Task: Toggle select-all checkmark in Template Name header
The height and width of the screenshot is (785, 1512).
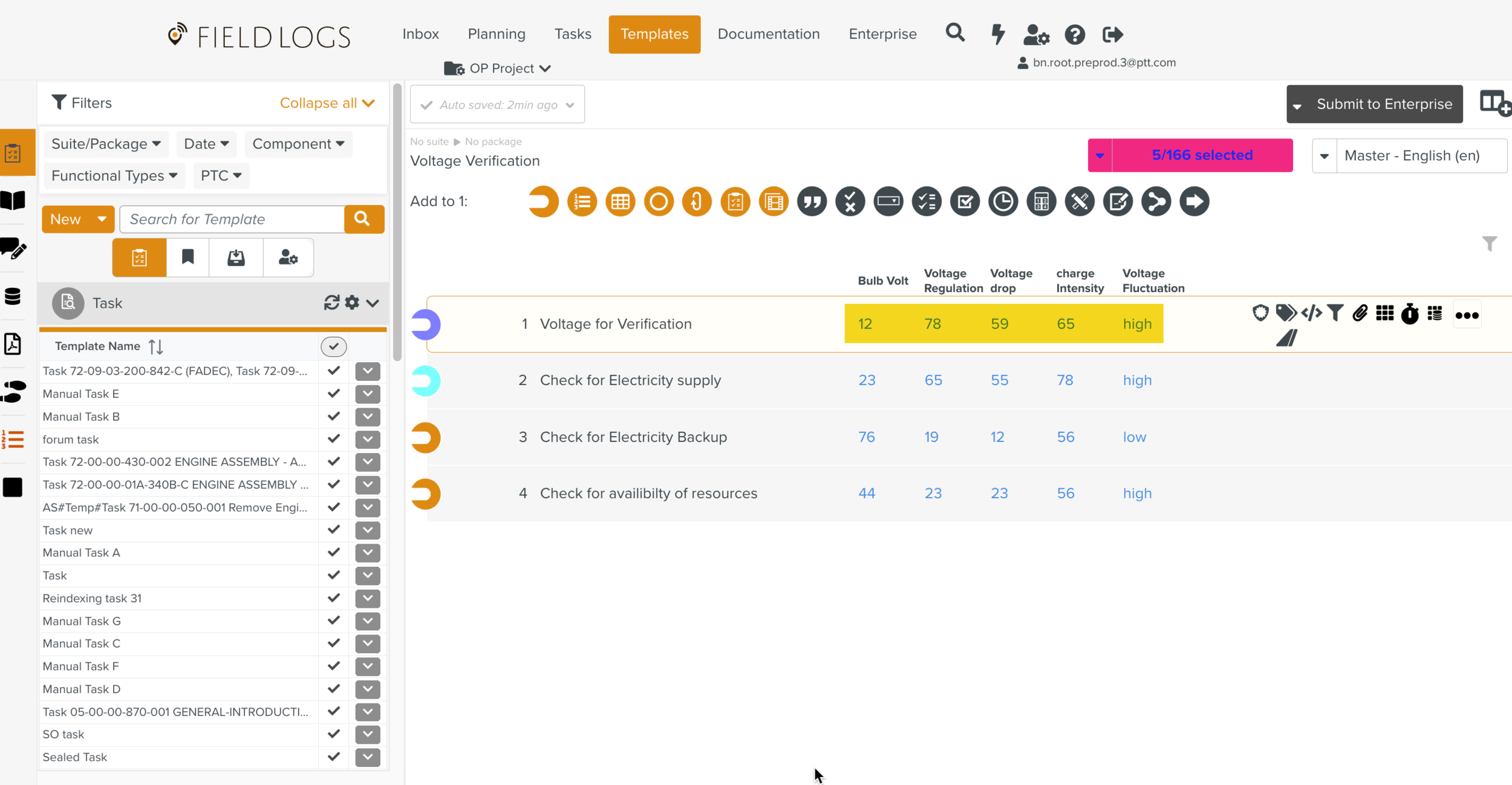Action: [x=333, y=347]
